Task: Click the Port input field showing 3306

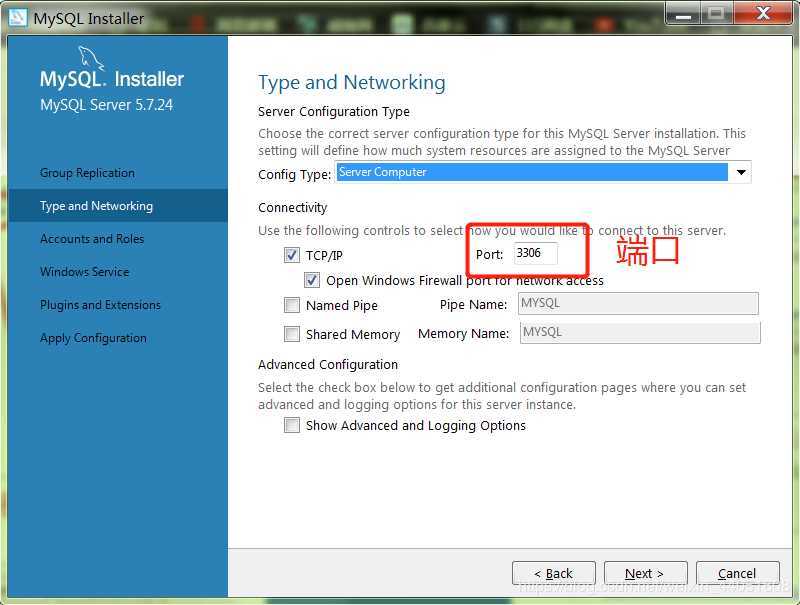Action: [535, 253]
